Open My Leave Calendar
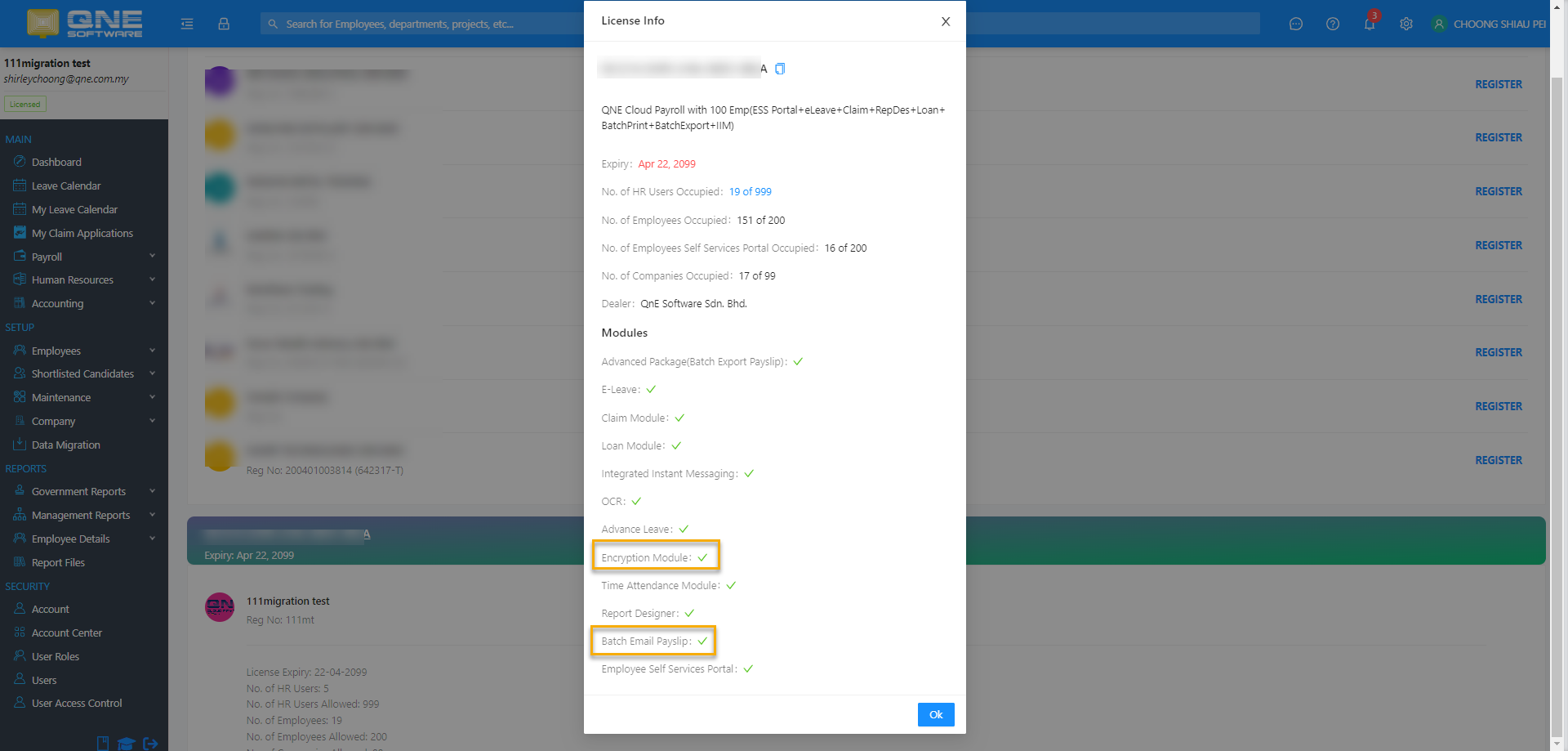This screenshot has width=1568, height=751. click(x=74, y=209)
